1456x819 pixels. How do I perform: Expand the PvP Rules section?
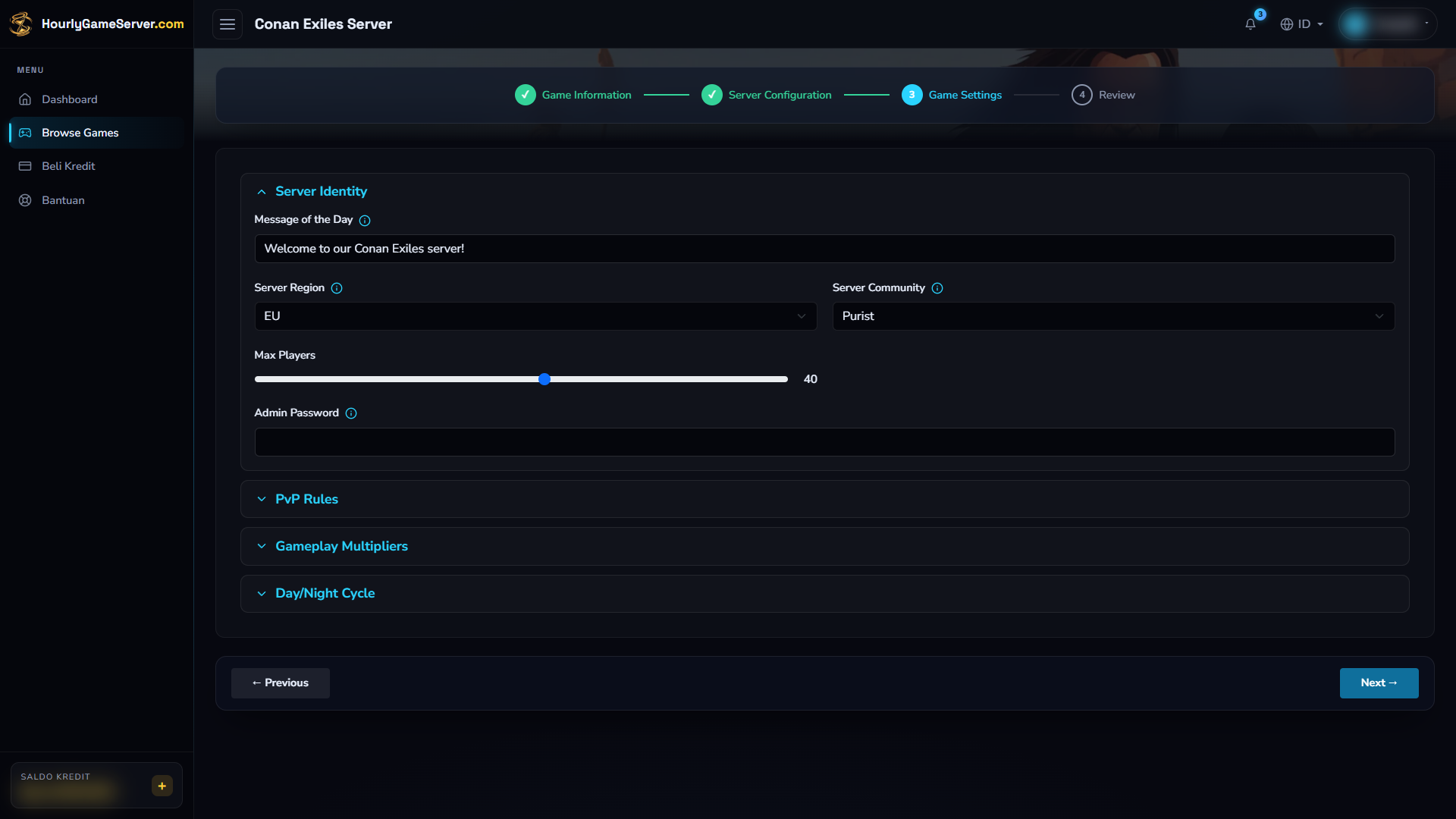824,499
